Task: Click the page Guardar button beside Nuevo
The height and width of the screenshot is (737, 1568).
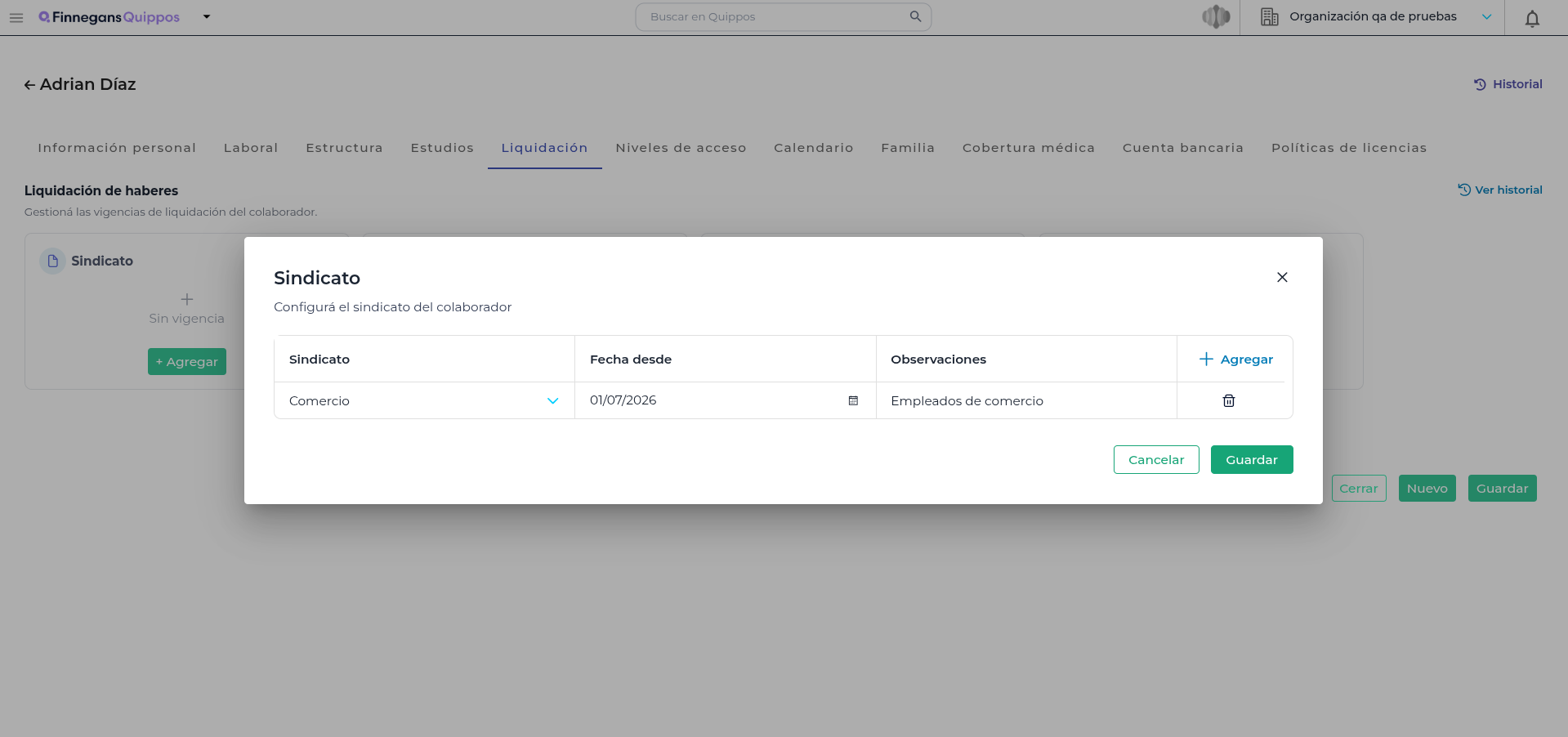Action: coord(1503,489)
